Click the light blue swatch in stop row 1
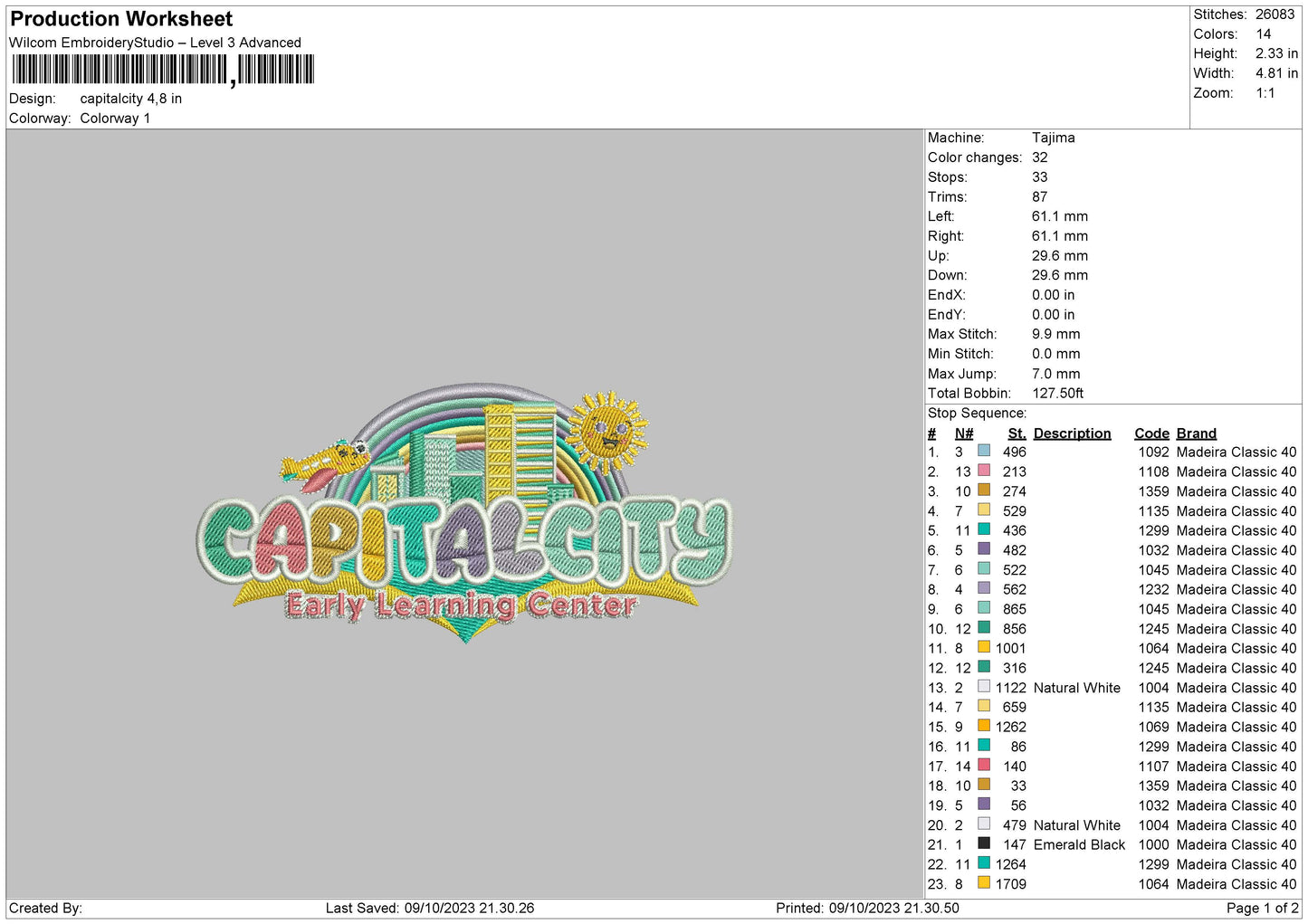This screenshot has height=924, width=1308. click(x=984, y=451)
